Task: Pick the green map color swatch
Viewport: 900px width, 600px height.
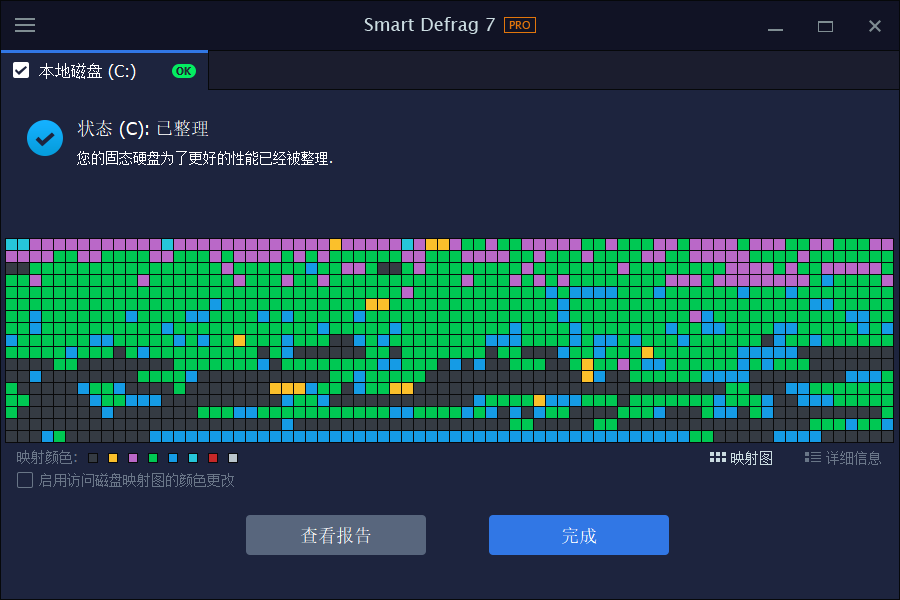Action: click(x=153, y=458)
